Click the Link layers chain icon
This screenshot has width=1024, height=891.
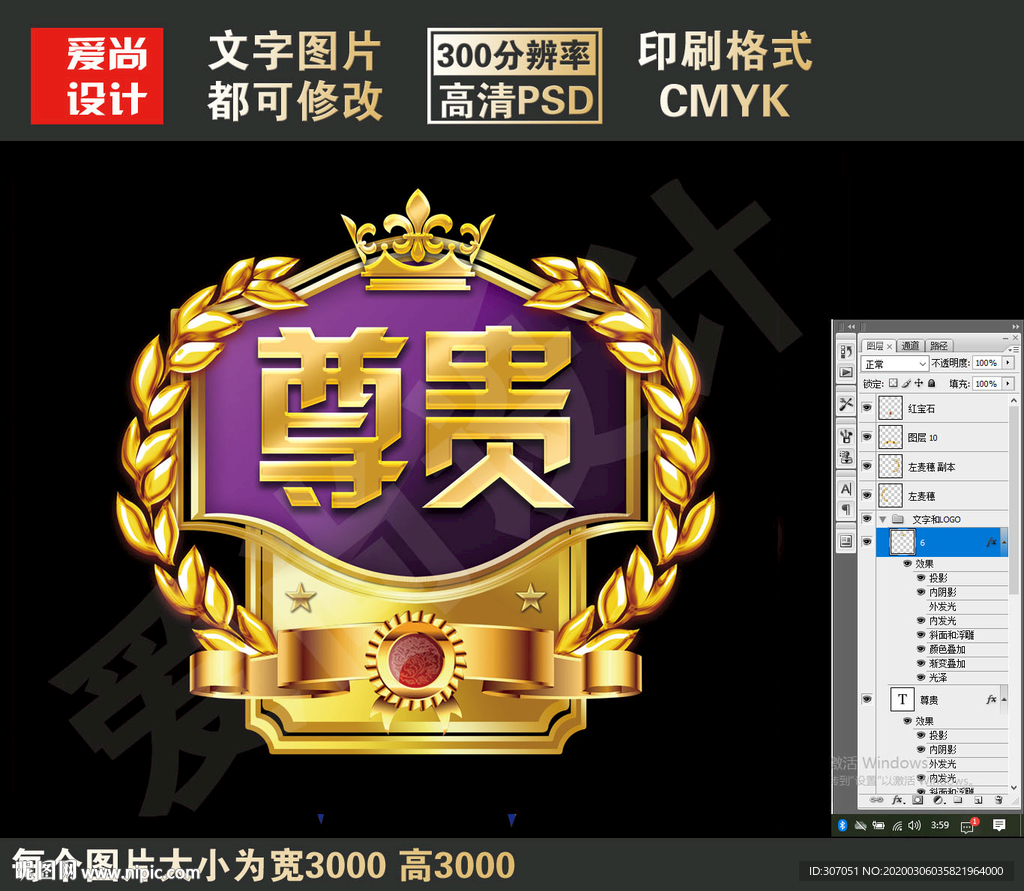pyautogui.click(x=878, y=800)
